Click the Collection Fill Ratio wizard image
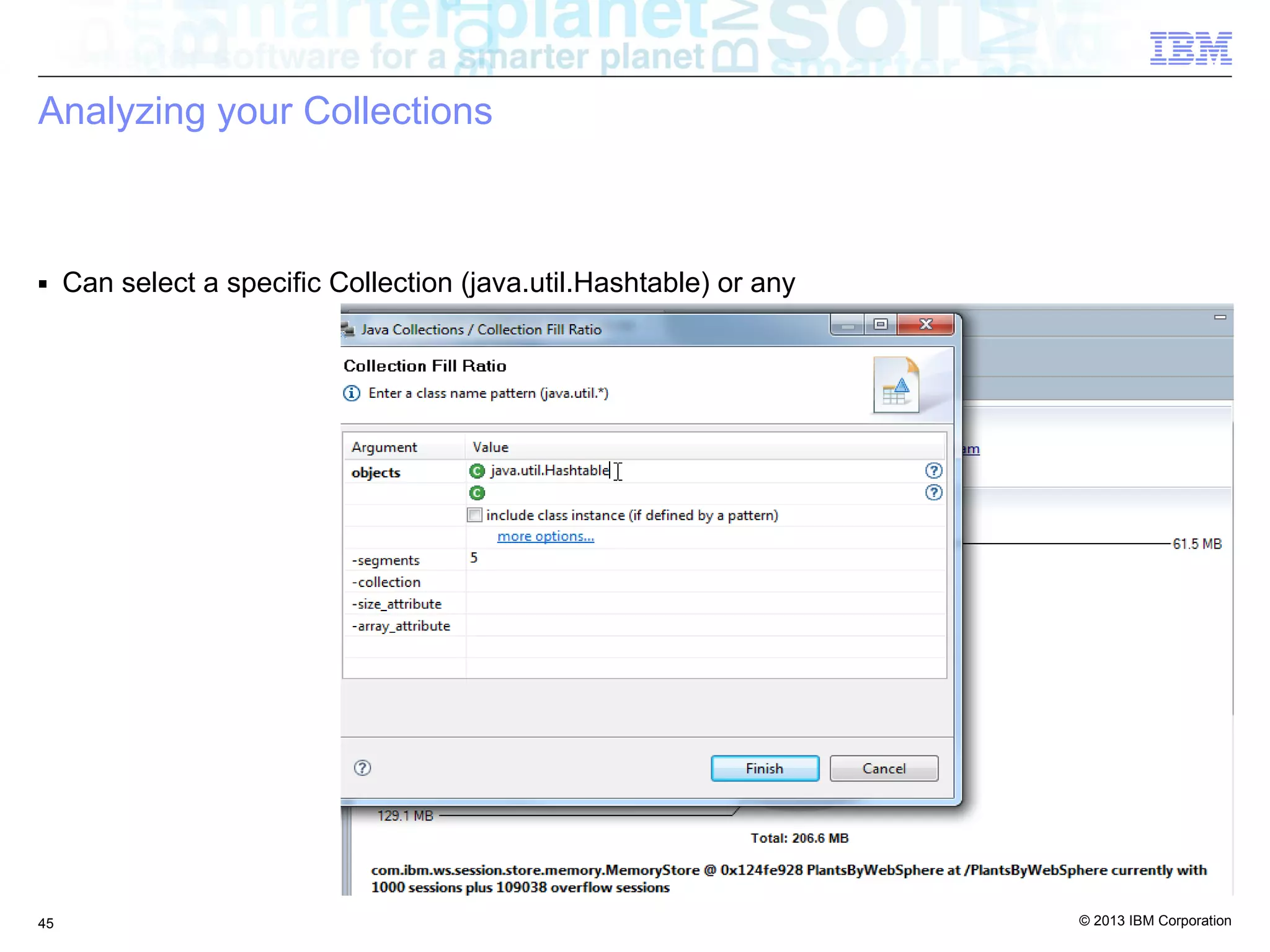This screenshot has height=952, width=1270. coord(896,384)
